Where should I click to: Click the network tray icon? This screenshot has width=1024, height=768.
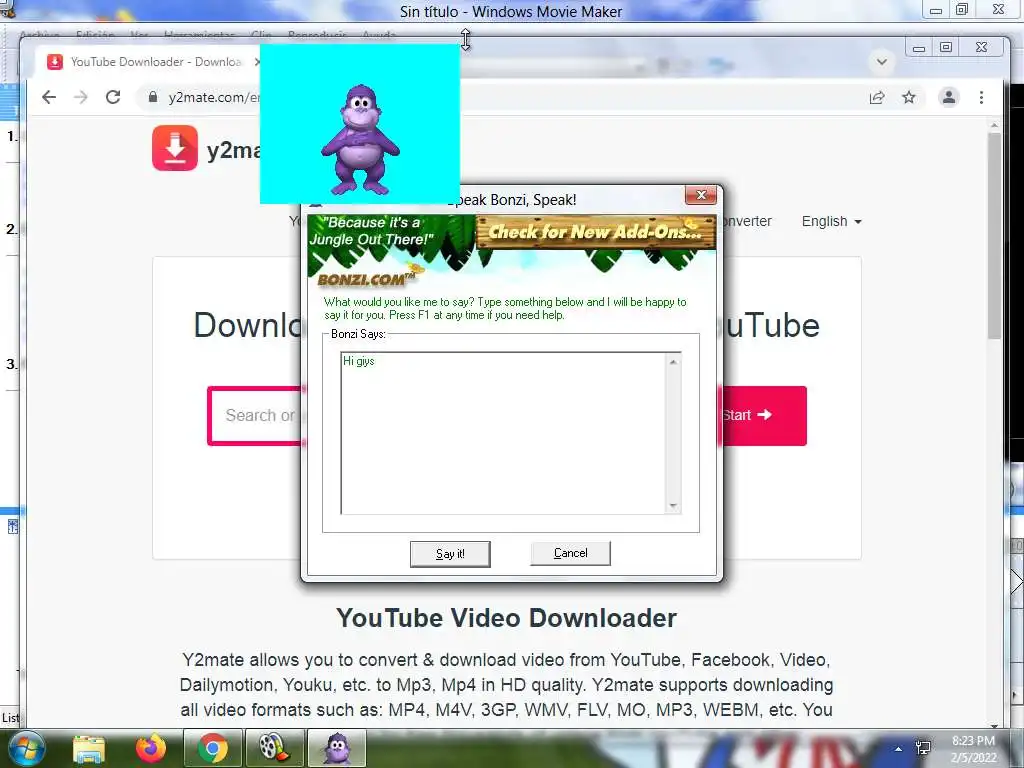pos(923,748)
